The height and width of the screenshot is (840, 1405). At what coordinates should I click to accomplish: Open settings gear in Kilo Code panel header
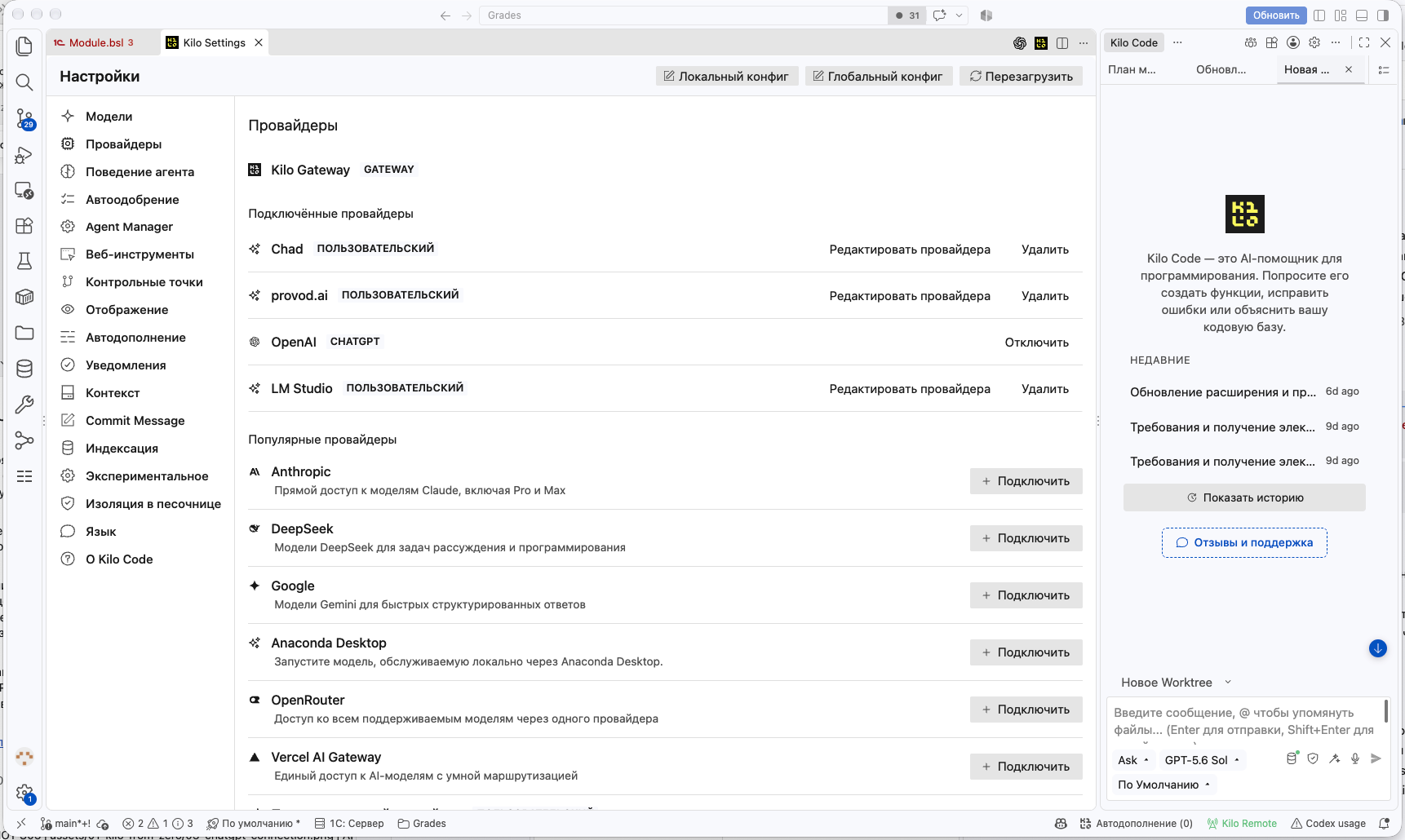[x=1314, y=42]
